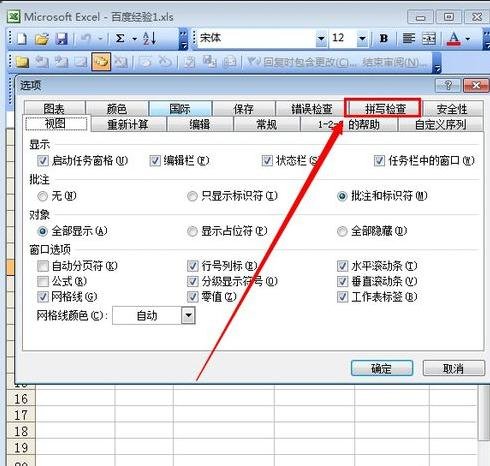Image resolution: width=490 pixels, height=466 pixels.
Task: Select the 视图 tab
Action: point(55,123)
